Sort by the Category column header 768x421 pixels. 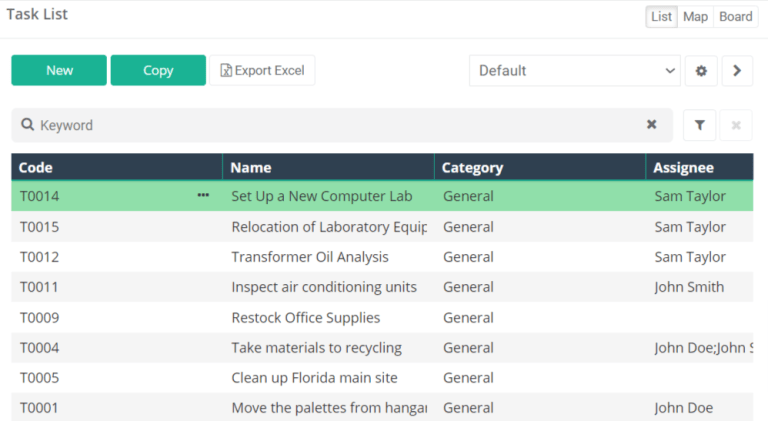472,168
